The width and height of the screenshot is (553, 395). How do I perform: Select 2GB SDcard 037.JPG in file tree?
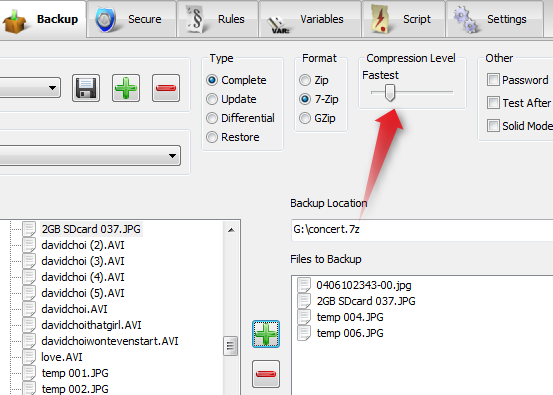tap(91, 229)
